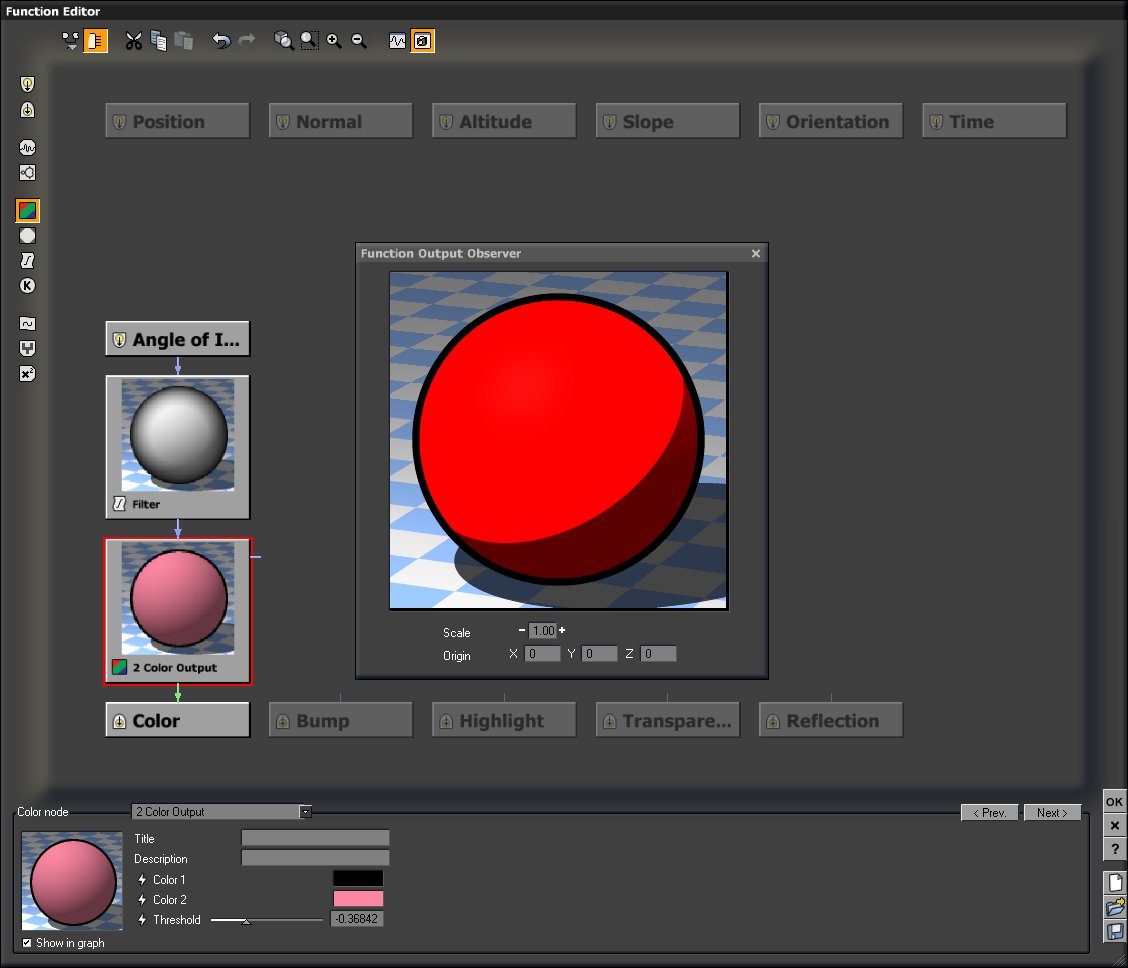Viewport: 1128px width, 968px height.
Task: Uncheck the Show in graph checkbox
Action: (27, 943)
